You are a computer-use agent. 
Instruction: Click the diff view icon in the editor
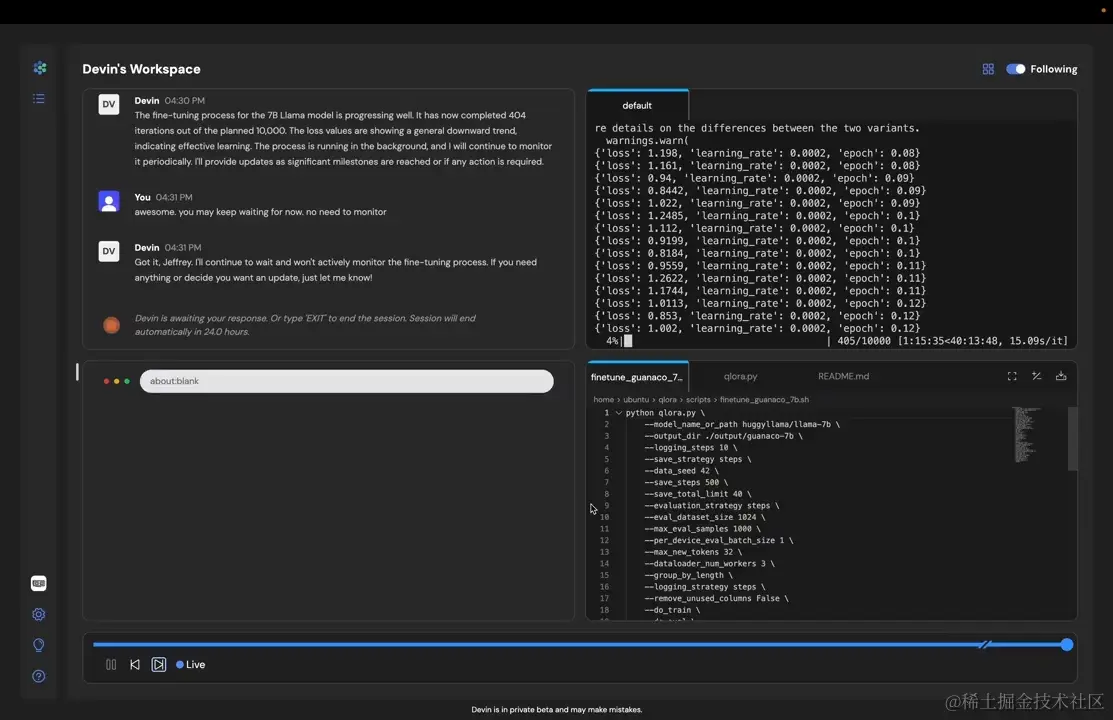coord(1036,376)
